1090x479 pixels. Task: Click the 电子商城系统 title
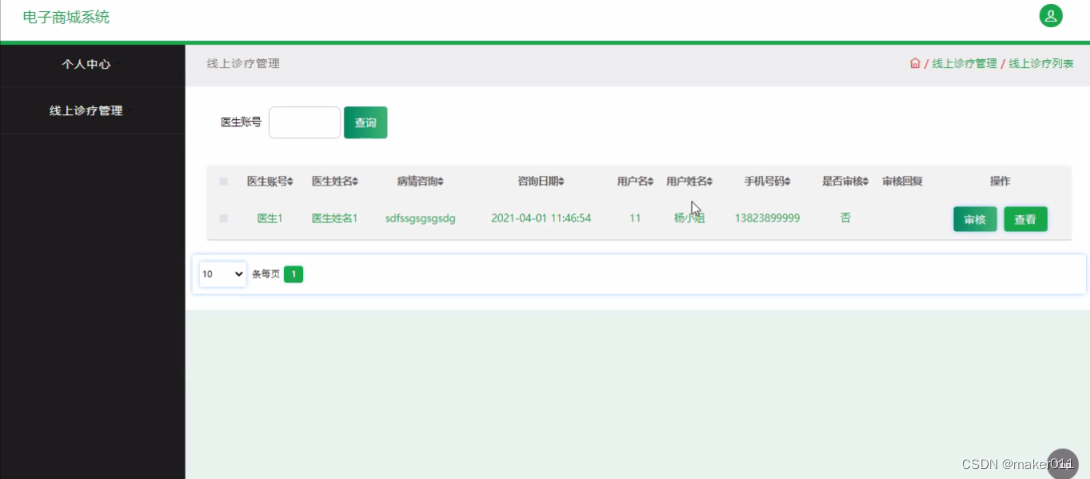(66, 17)
